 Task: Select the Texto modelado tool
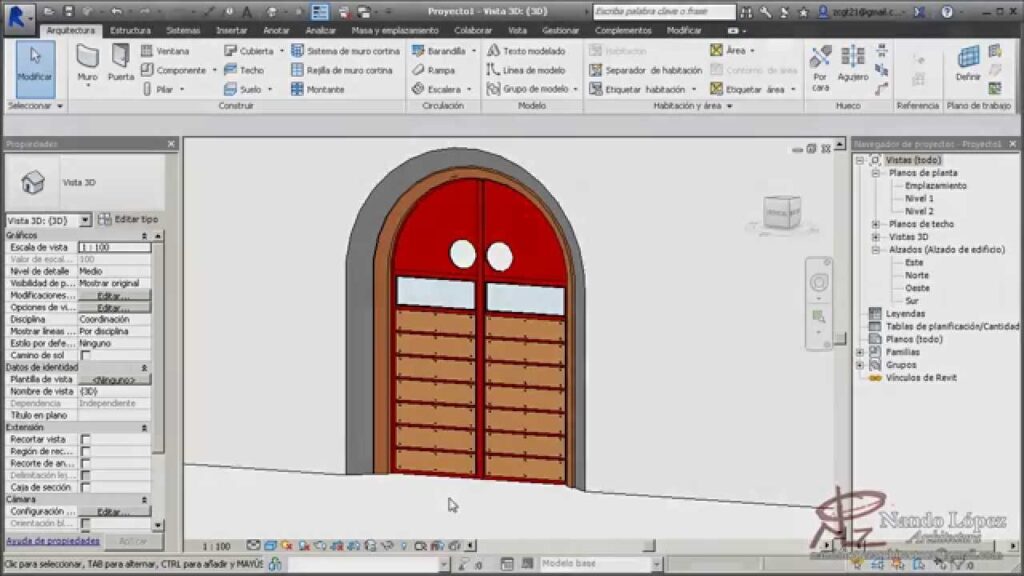(526, 51)
